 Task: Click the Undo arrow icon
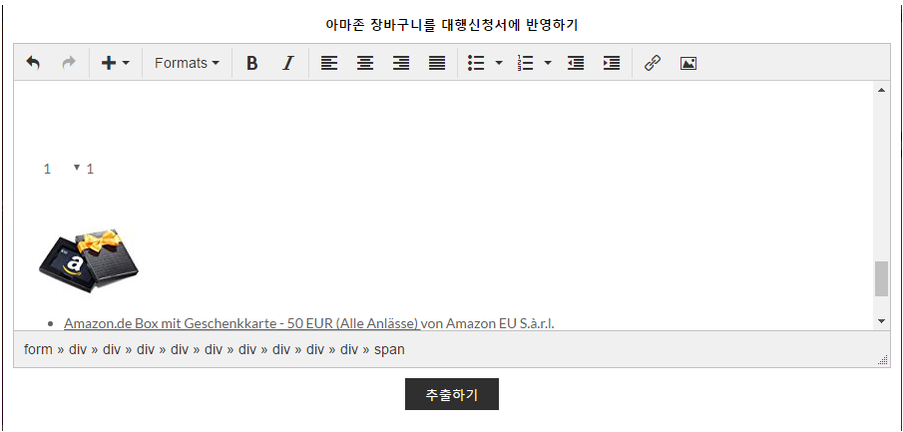point(33,63)
